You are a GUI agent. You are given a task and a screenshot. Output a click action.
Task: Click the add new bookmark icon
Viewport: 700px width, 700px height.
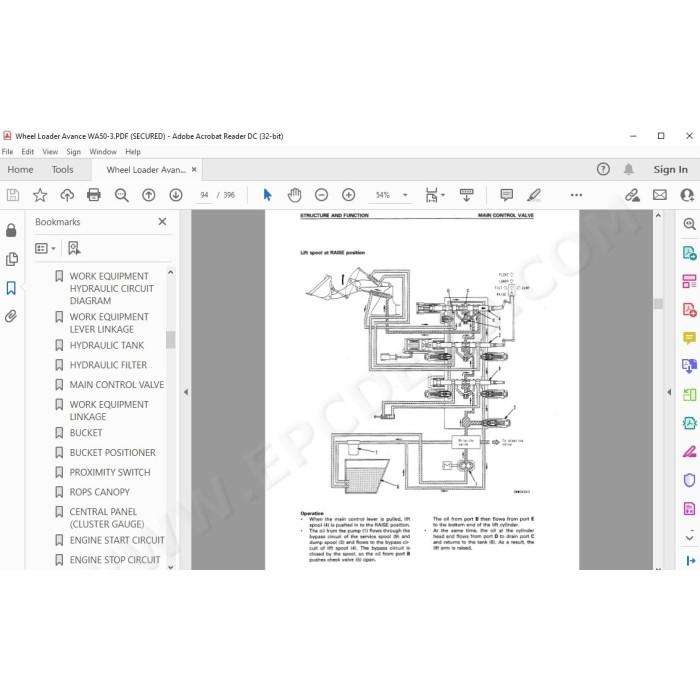click(74, 248)
